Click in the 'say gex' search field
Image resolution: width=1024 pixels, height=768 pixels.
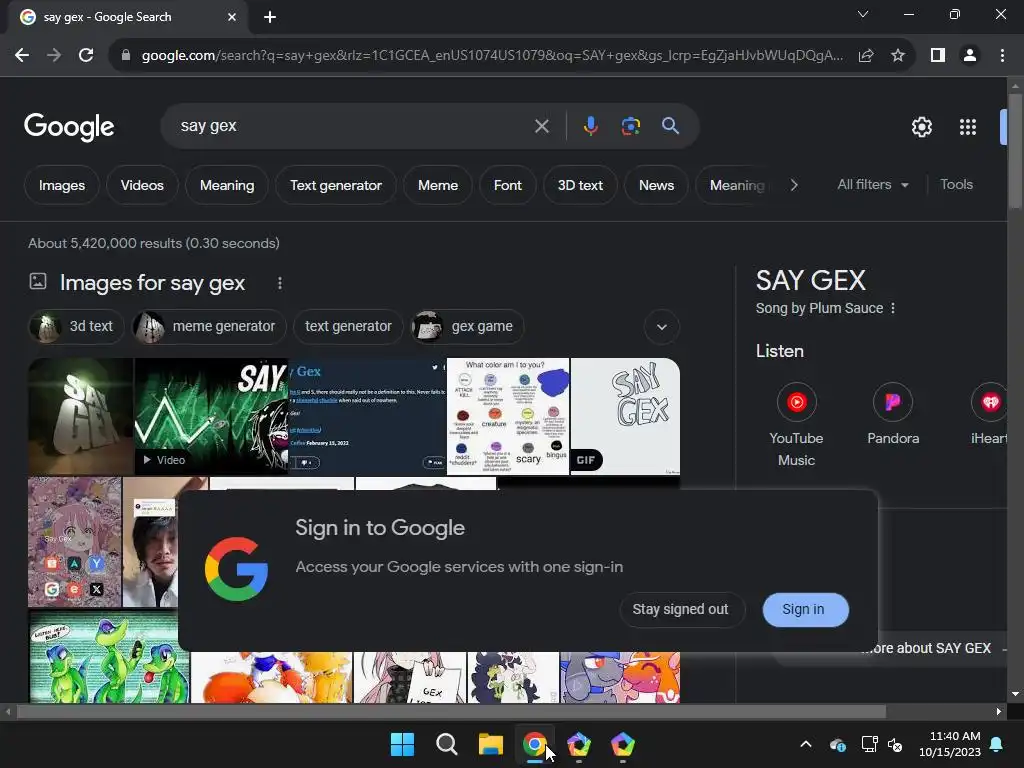click(353, 126)
